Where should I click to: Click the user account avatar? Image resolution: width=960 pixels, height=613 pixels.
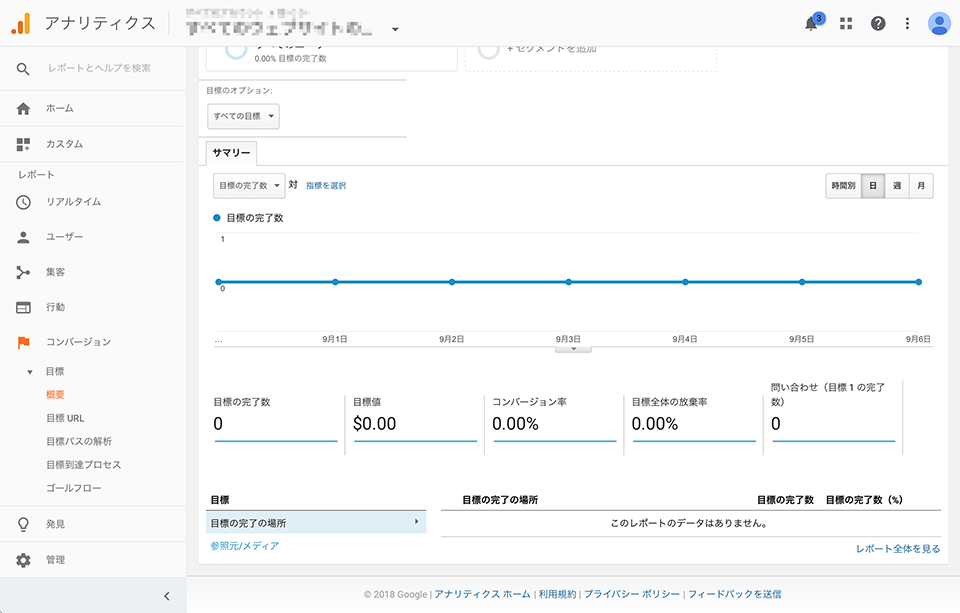(x=939, y=24)
